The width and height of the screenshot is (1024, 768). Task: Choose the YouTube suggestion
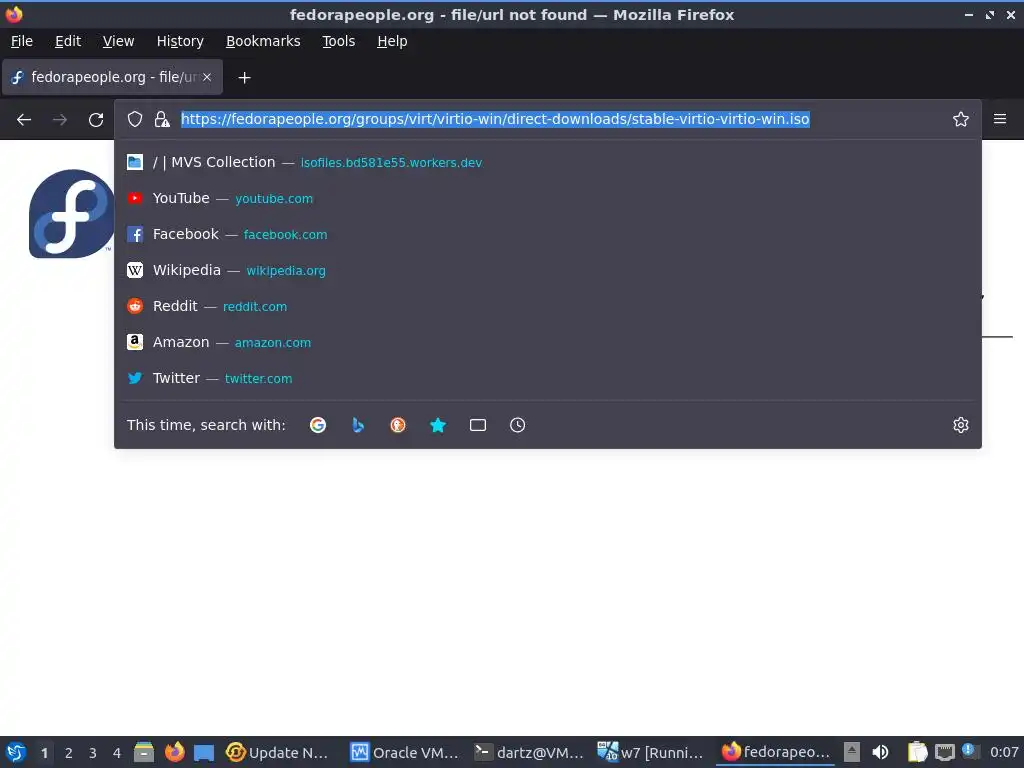coord(548,198)
